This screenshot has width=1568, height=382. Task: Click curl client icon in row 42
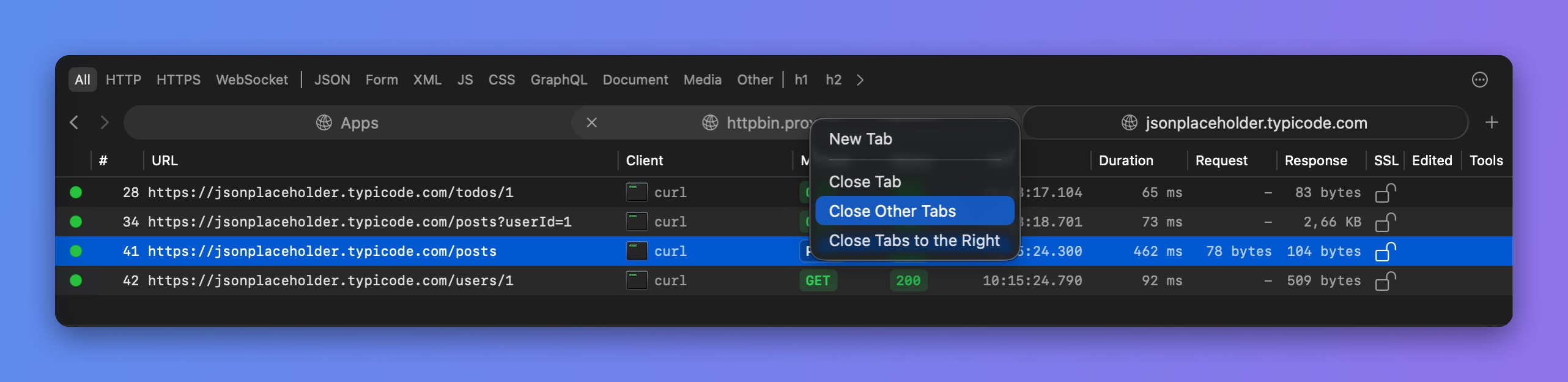tap(637, 280)
